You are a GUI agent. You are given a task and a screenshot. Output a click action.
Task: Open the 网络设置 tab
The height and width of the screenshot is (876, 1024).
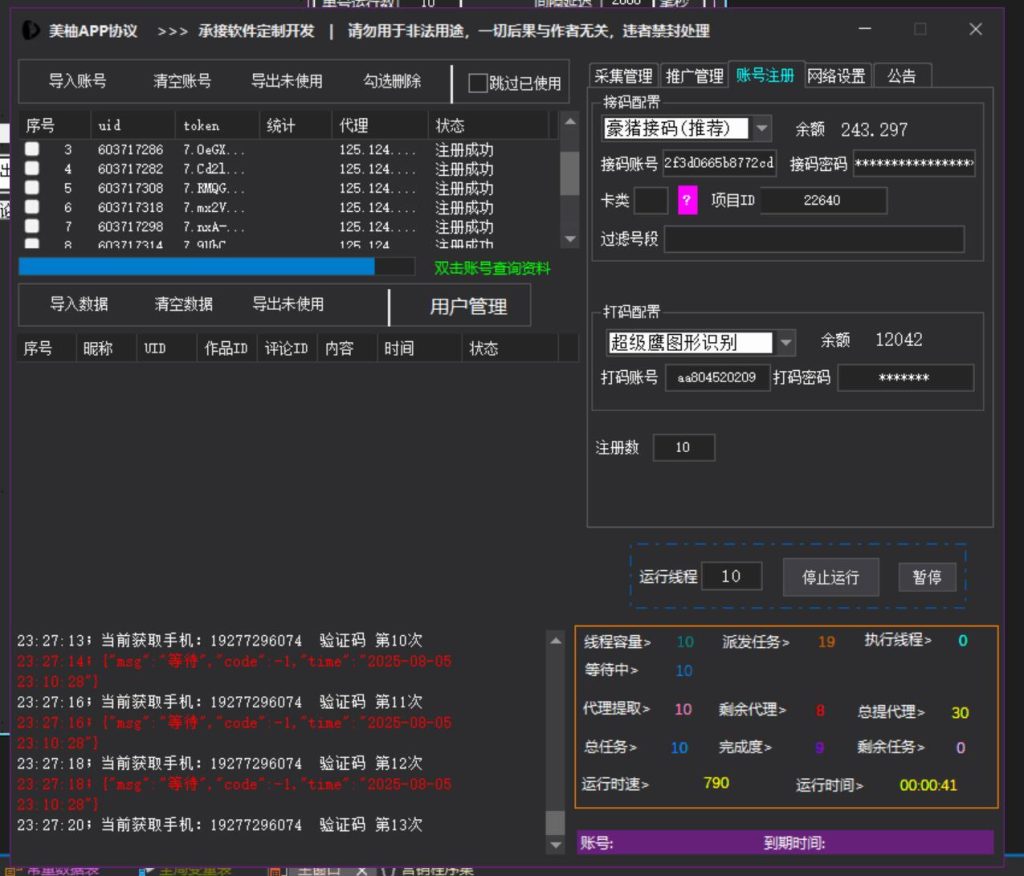836,76
